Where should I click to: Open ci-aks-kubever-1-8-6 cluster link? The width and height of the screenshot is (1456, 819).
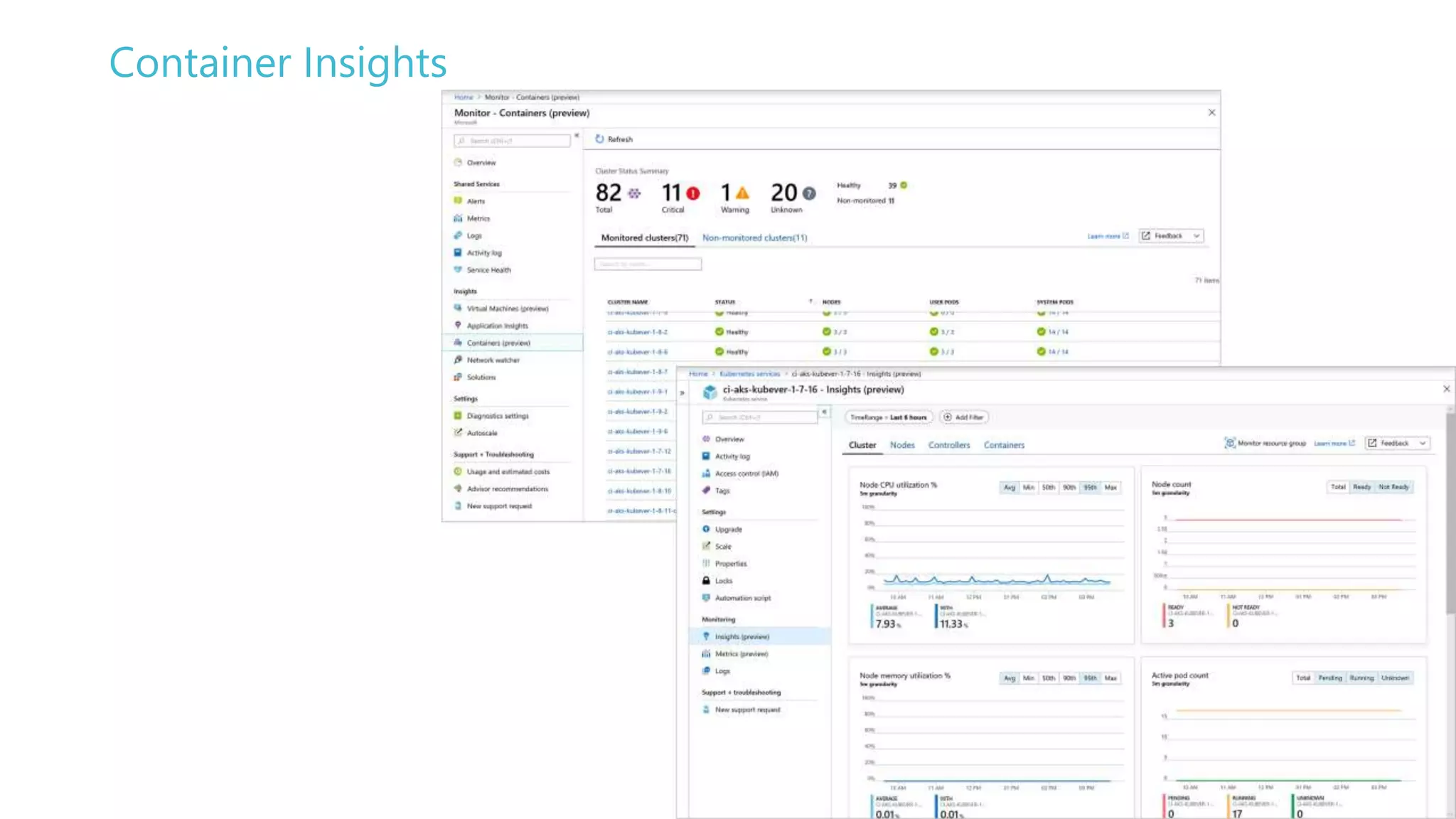(637, 352)
